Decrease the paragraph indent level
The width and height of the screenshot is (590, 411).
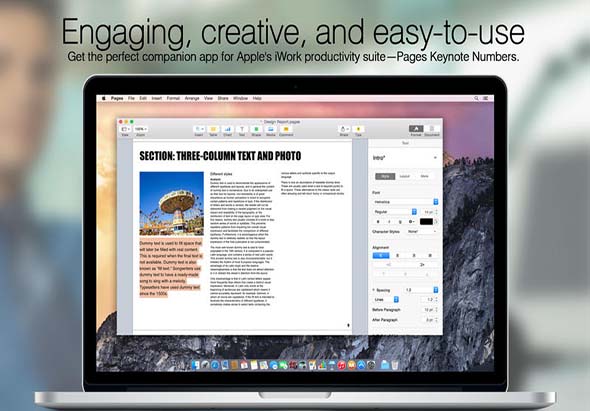389,265
